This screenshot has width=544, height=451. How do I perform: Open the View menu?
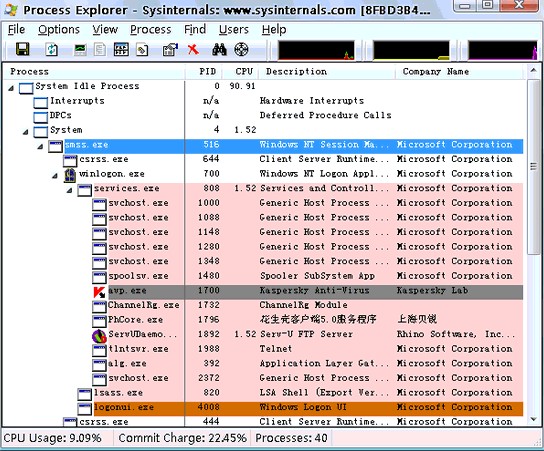click(x=105, y=30)
